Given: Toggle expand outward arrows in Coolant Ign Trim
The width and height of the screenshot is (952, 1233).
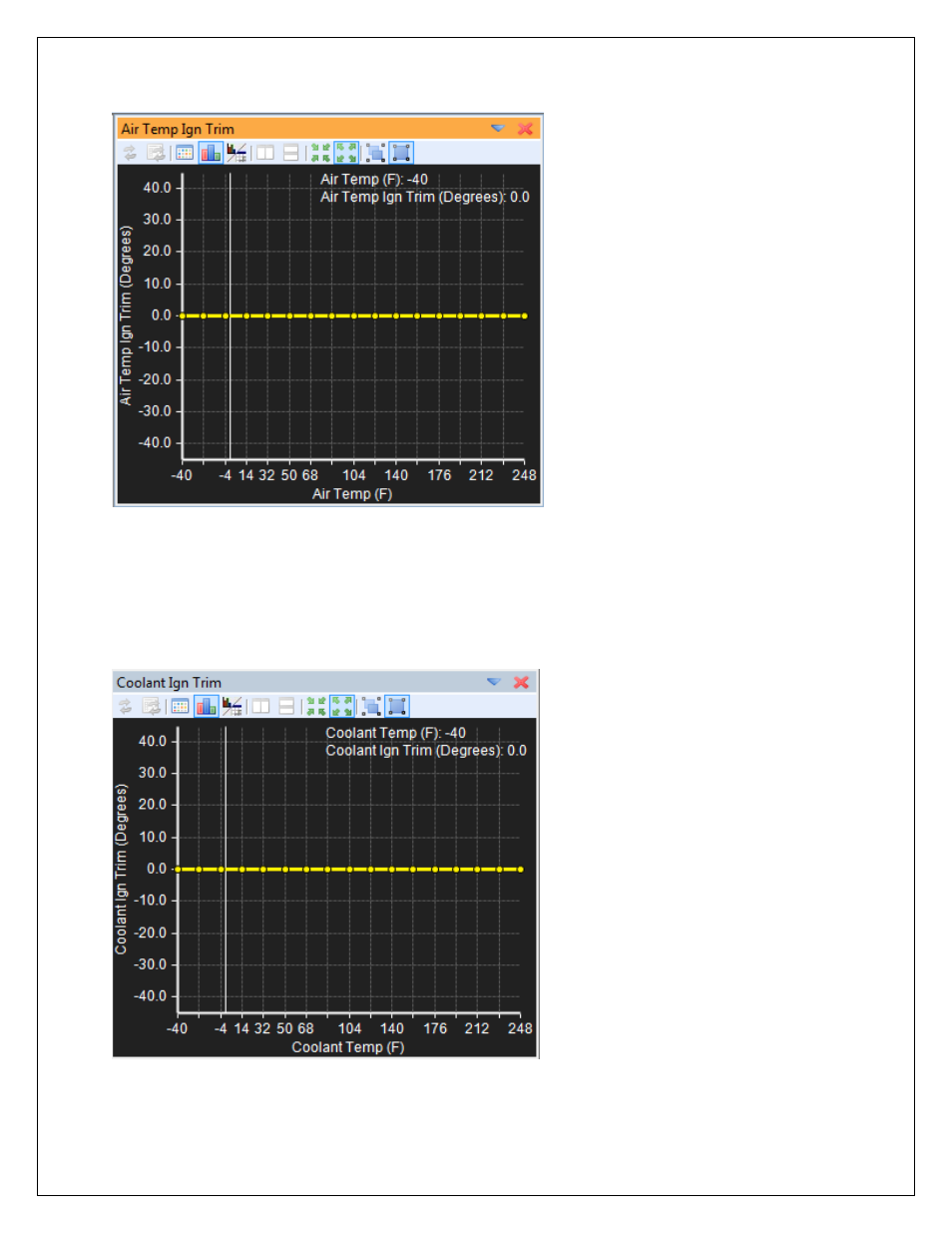Looking at the screenshot, I should click(x=342, y=706).
